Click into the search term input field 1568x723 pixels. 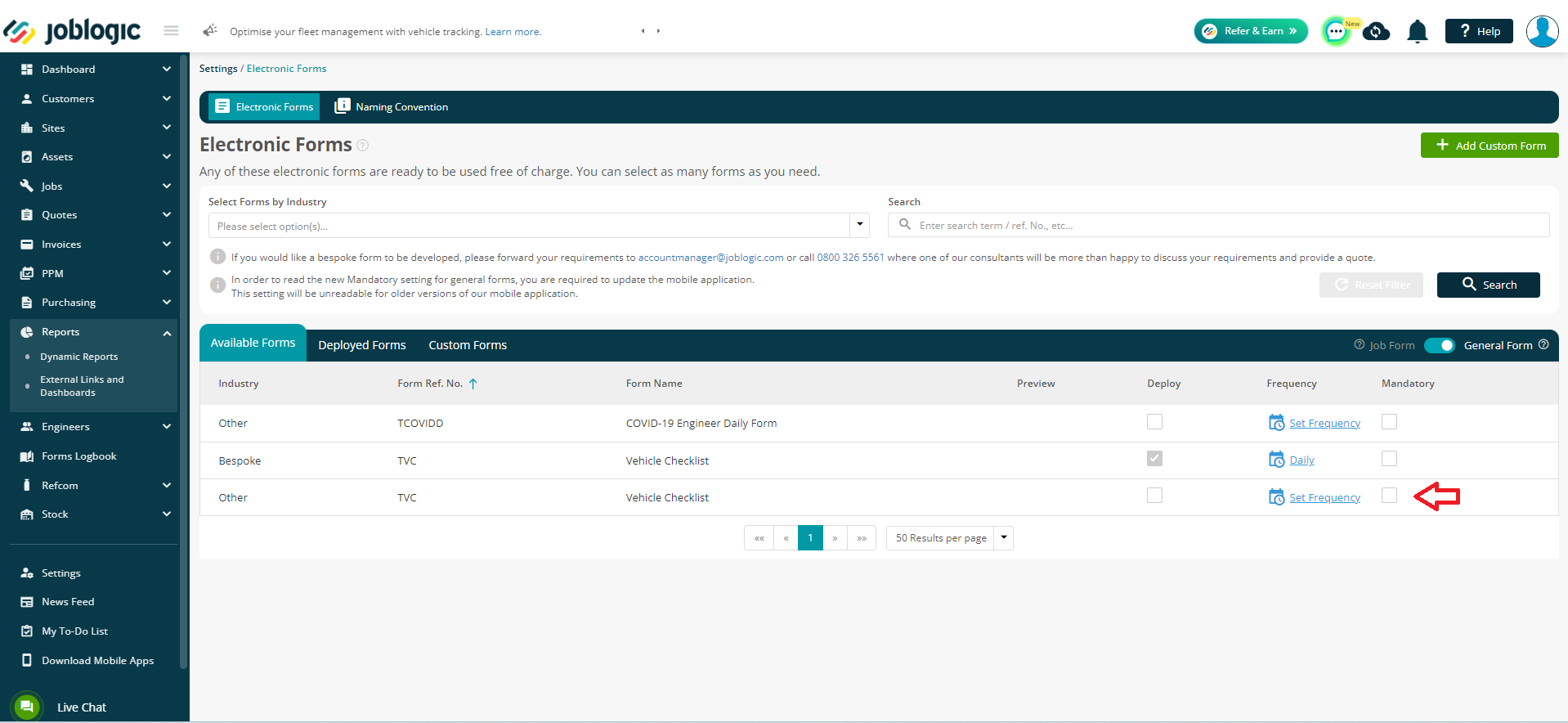coord(1218,225)
